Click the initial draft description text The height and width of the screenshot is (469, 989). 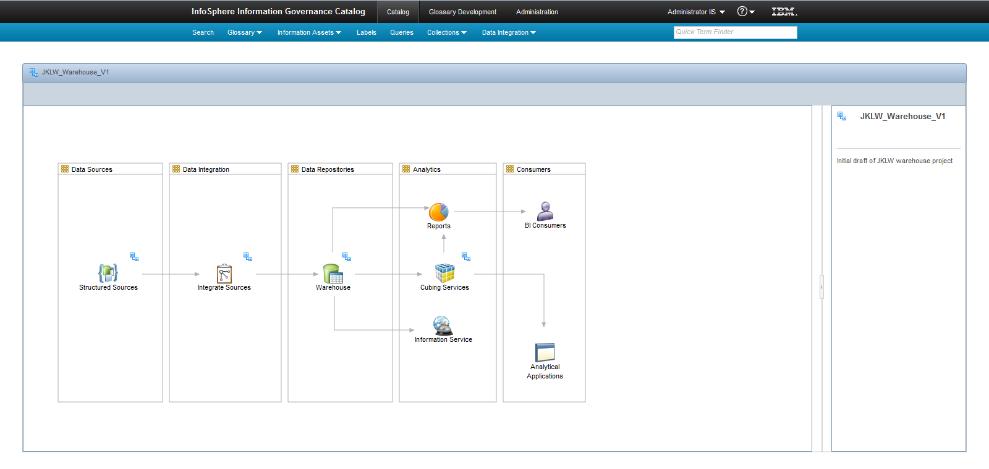894,161
